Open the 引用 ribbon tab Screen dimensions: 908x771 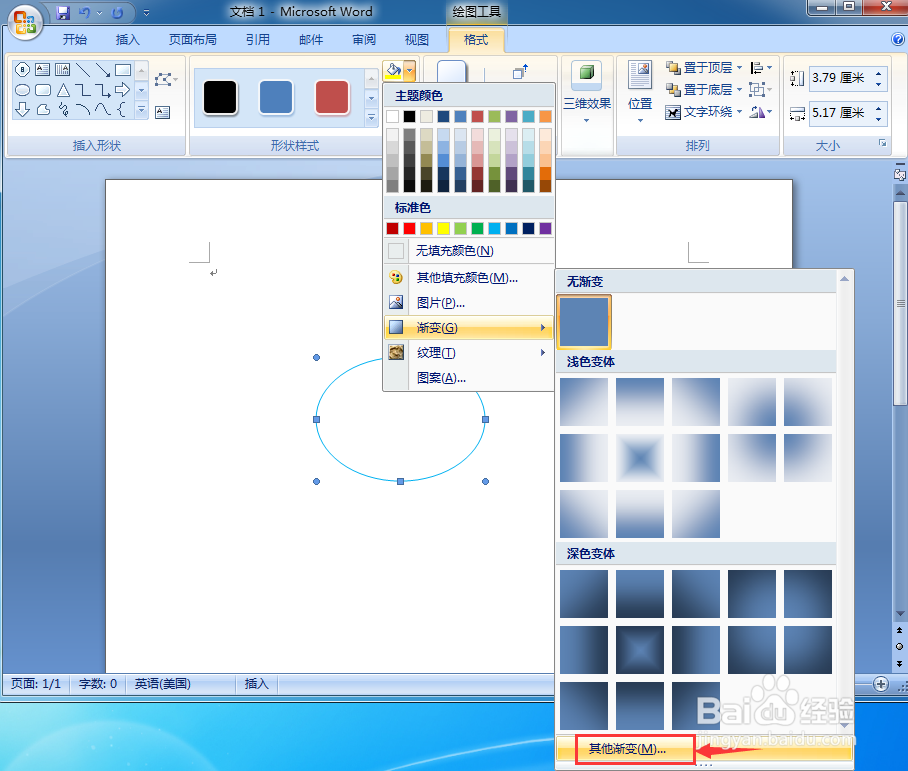258,39
